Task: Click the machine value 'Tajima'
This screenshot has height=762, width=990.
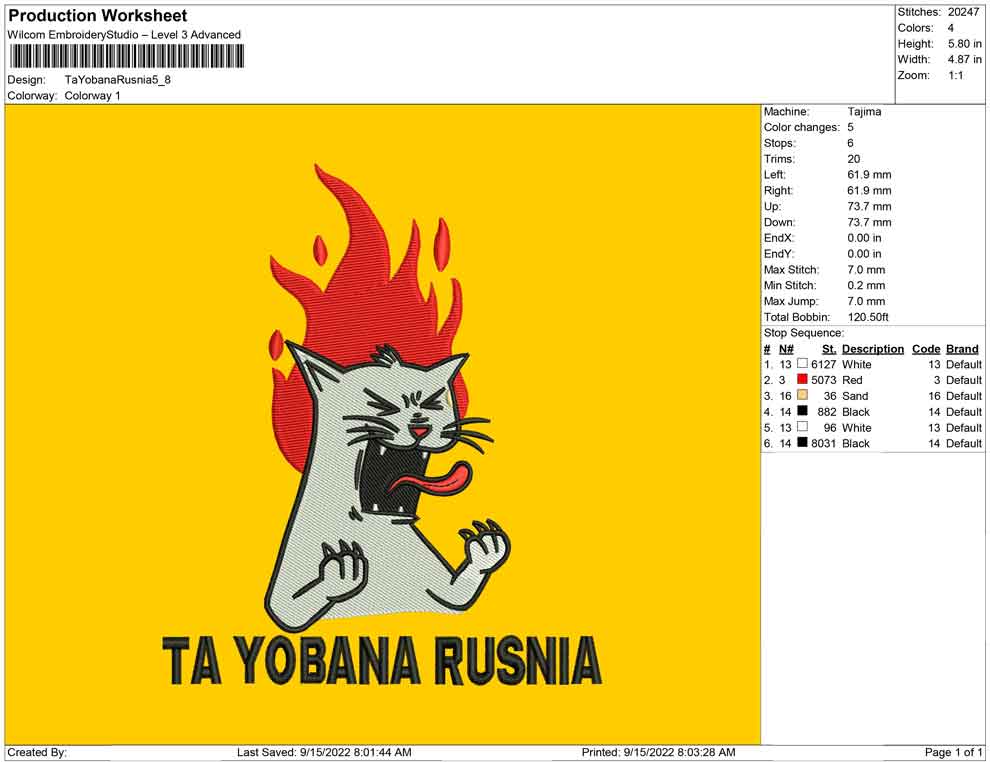Action: point(864,112)
